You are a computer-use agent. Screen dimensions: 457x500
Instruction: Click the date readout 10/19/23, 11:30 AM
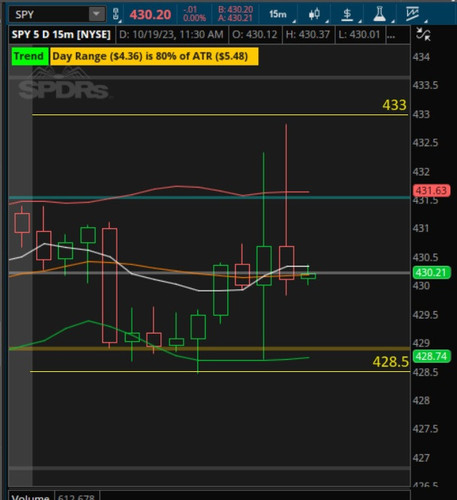click(171, 34)
